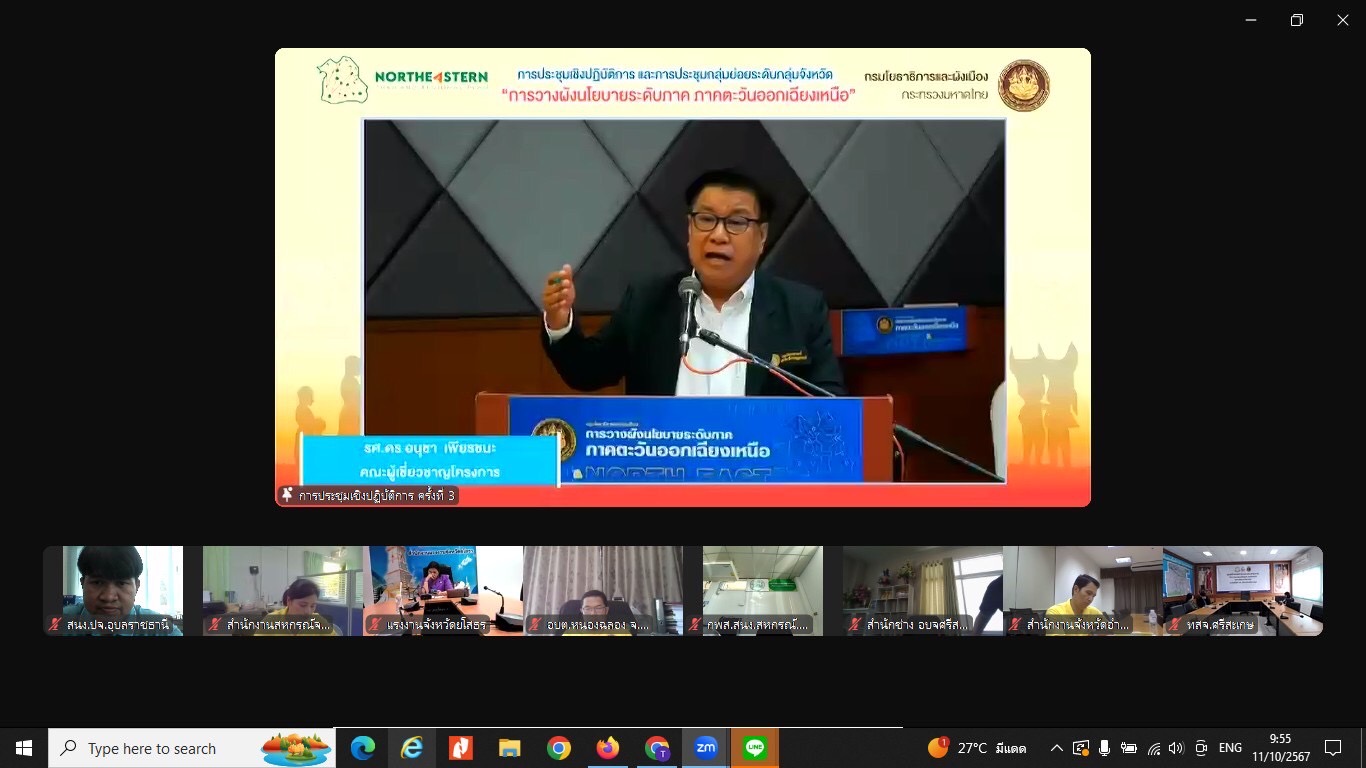1366x768 pixels.
Task: Select the กพส.สนง.สหกรณ์ participant thumbnail
Action: (x=763, y=591)
